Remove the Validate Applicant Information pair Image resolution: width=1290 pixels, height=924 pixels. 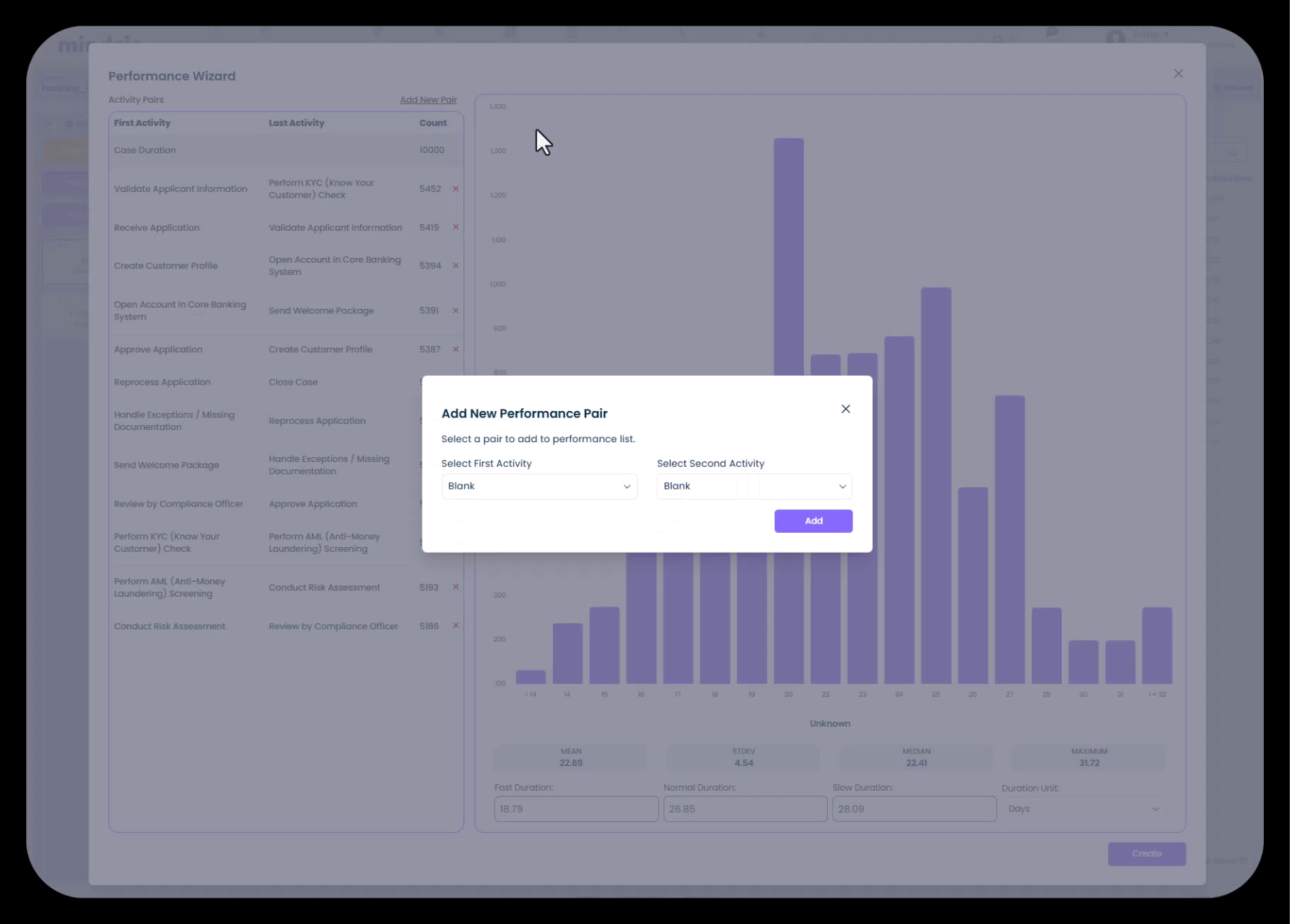point(456,188)
